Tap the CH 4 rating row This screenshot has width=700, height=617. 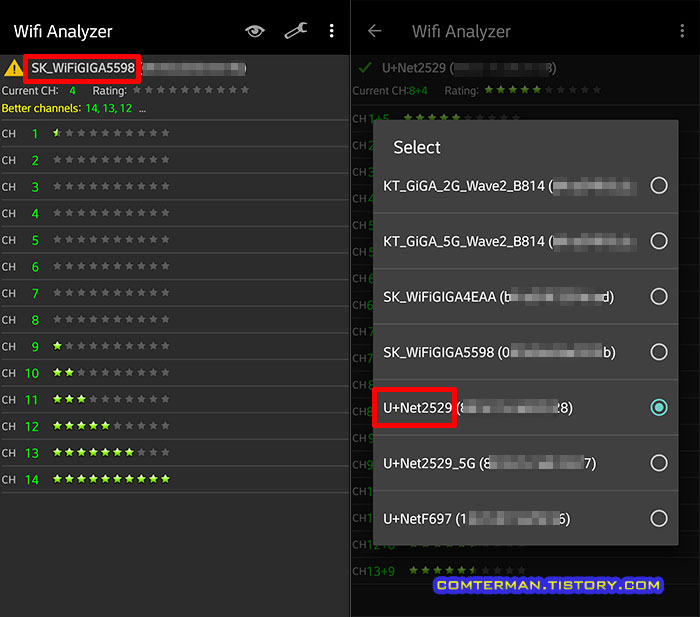[174, 213]
